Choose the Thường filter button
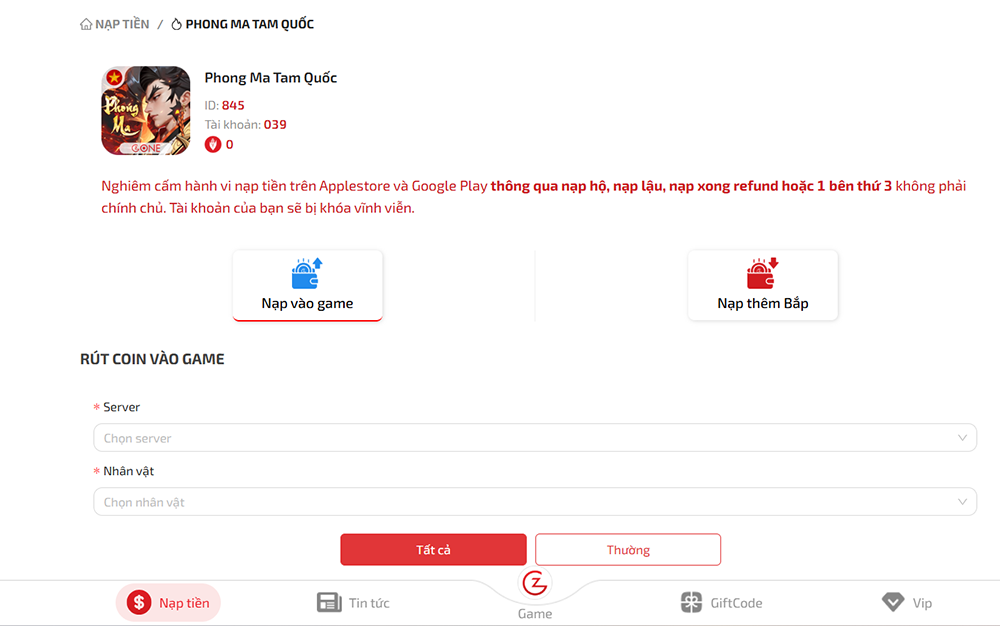This screenshot has height=626, width=1000. [627, 550]
